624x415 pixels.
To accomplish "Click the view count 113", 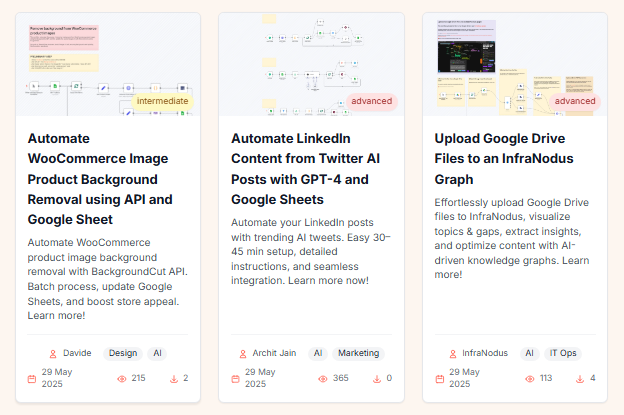I will (x=546, y=378).
